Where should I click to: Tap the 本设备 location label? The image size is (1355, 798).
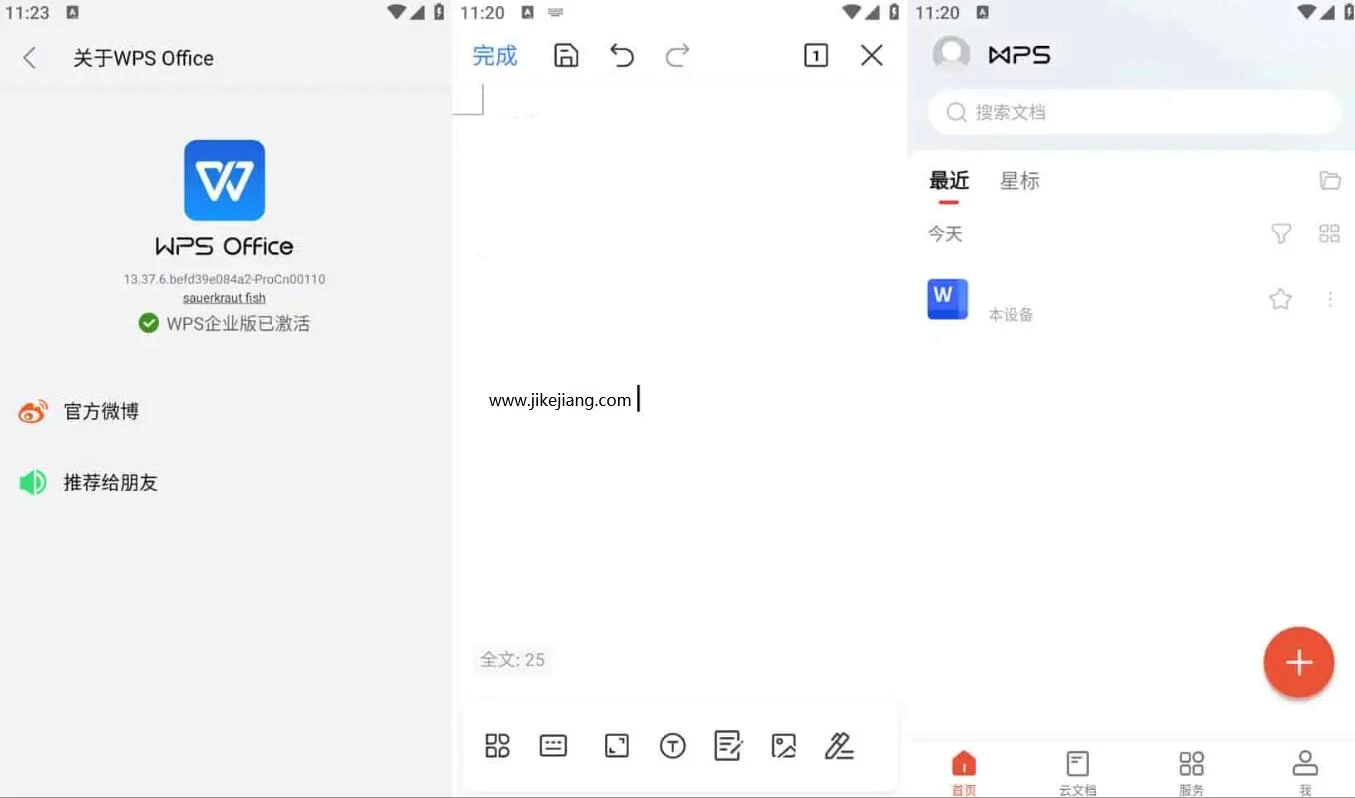(1011, 314)
